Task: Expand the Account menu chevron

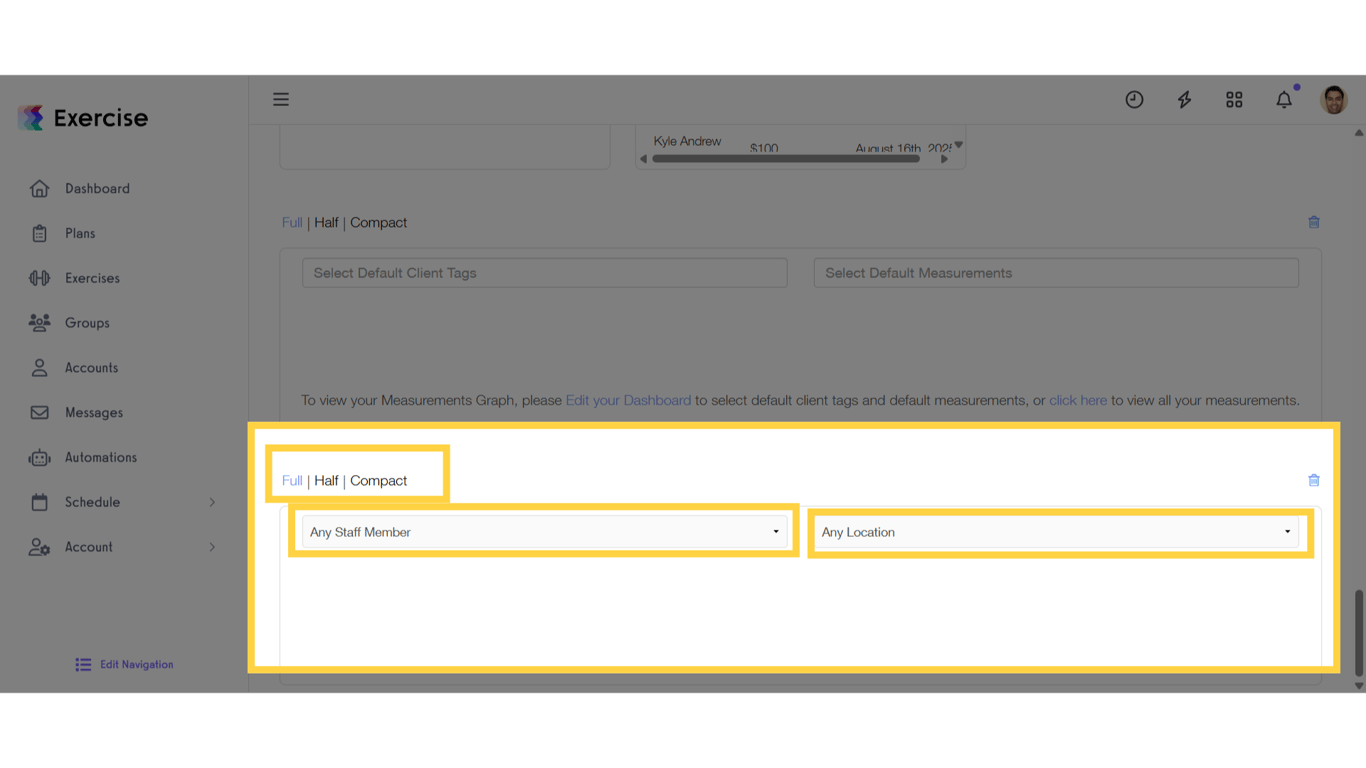Action: click(211, 547)
